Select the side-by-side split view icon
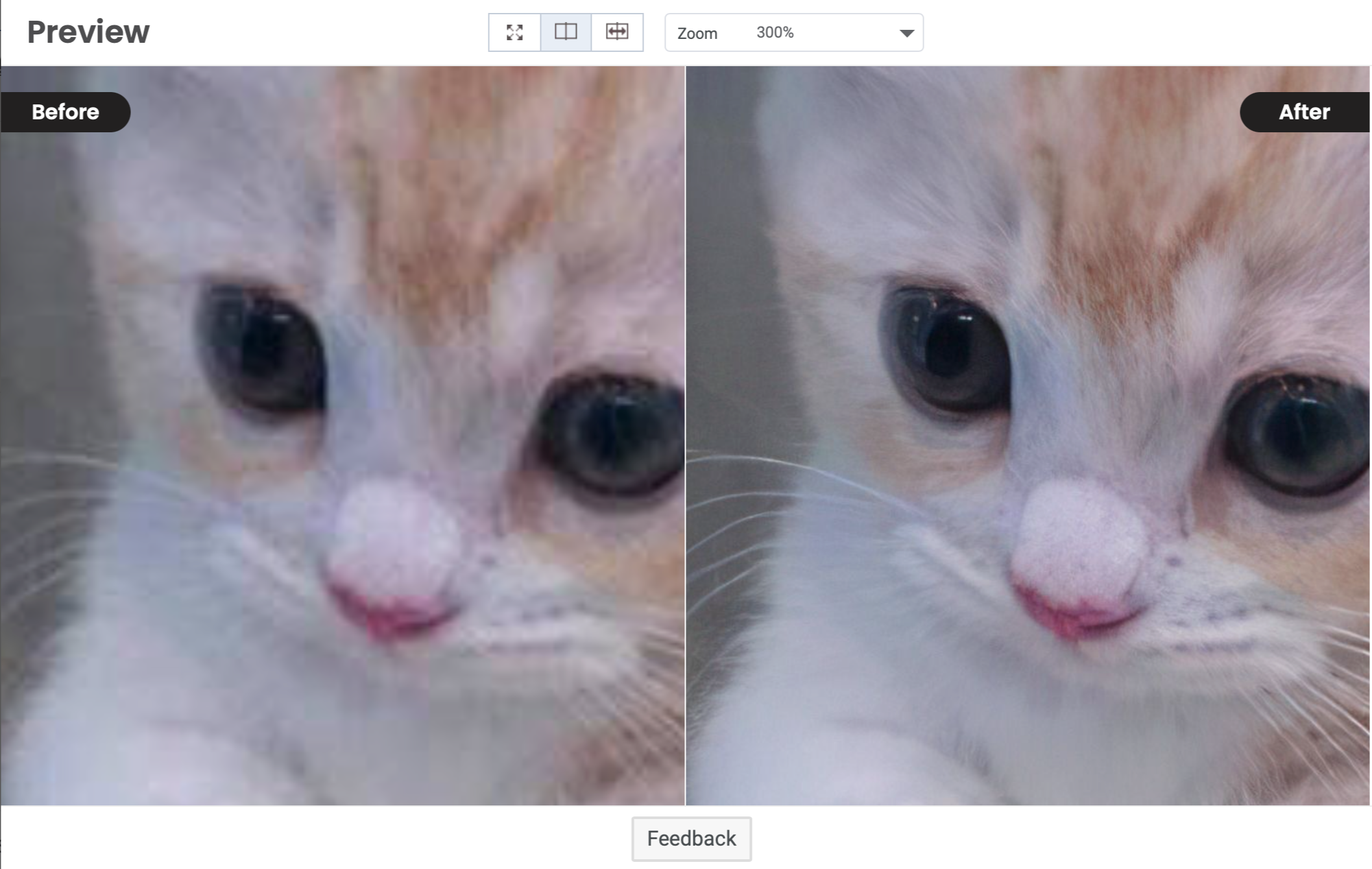1372x869 pixels. tap(566, 32)
